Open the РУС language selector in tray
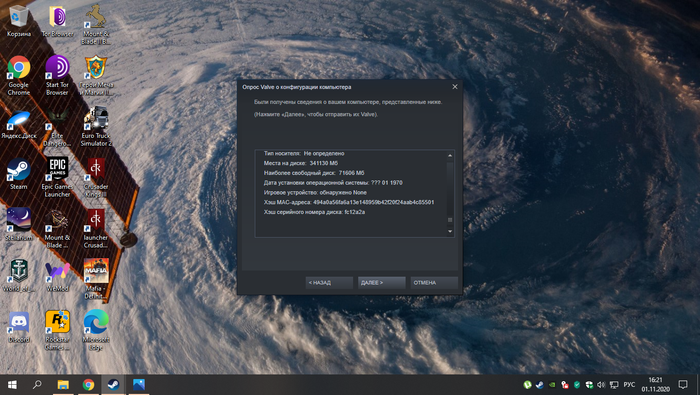 (629, 384)
